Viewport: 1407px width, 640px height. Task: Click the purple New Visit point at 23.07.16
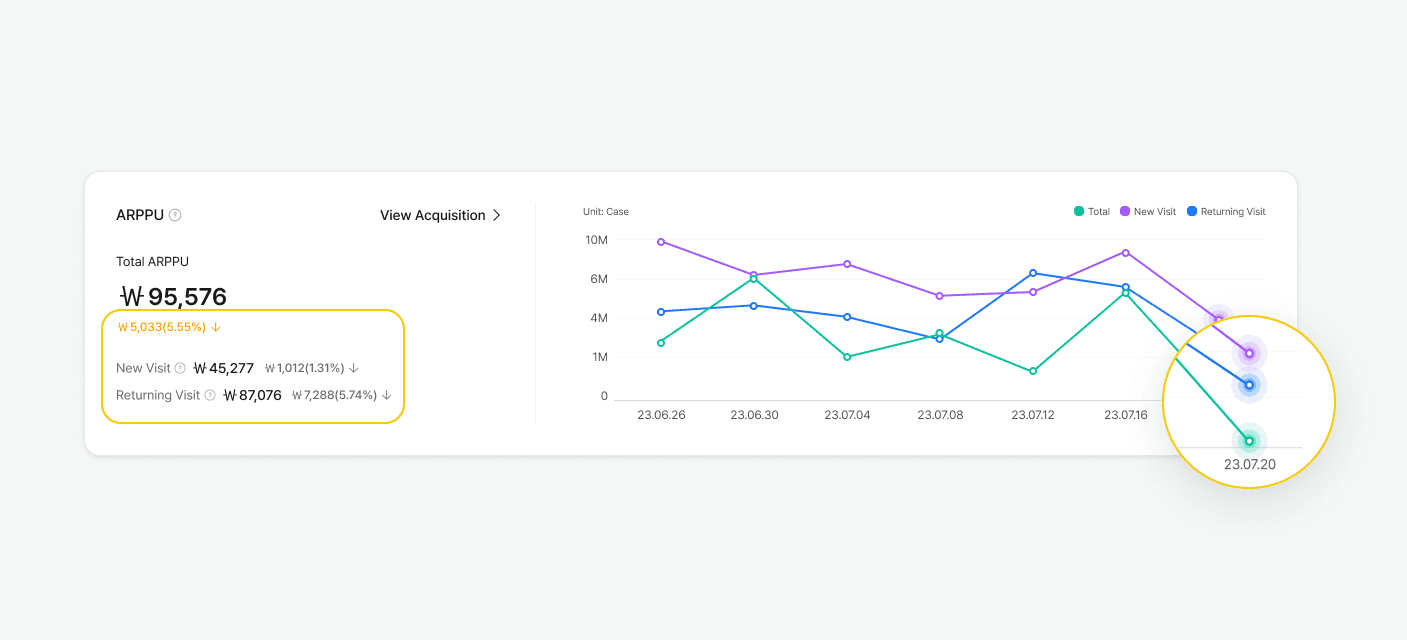[1126, 253]
